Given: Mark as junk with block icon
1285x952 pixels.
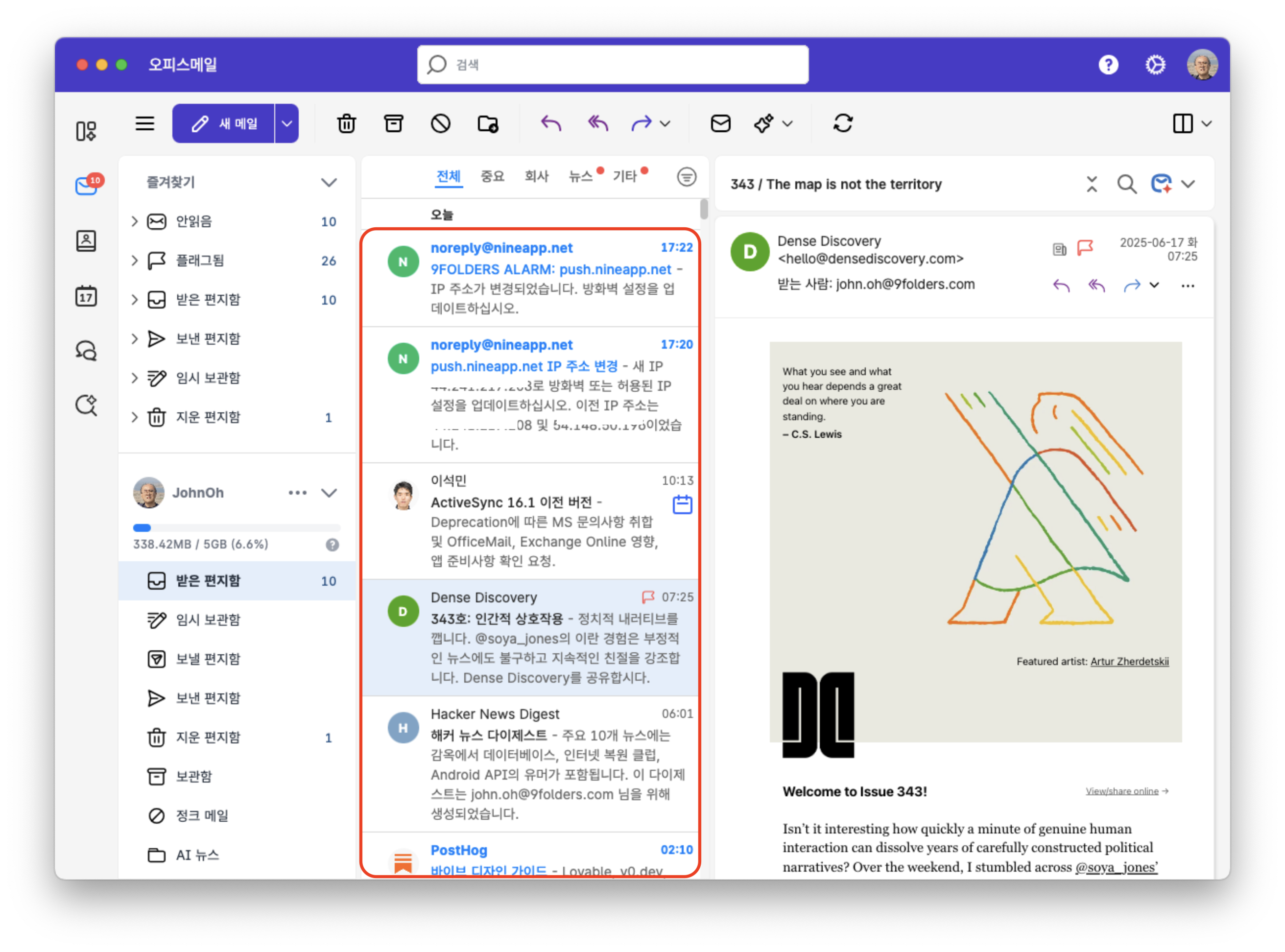Looking at the screenshot, I should [441, 123].
